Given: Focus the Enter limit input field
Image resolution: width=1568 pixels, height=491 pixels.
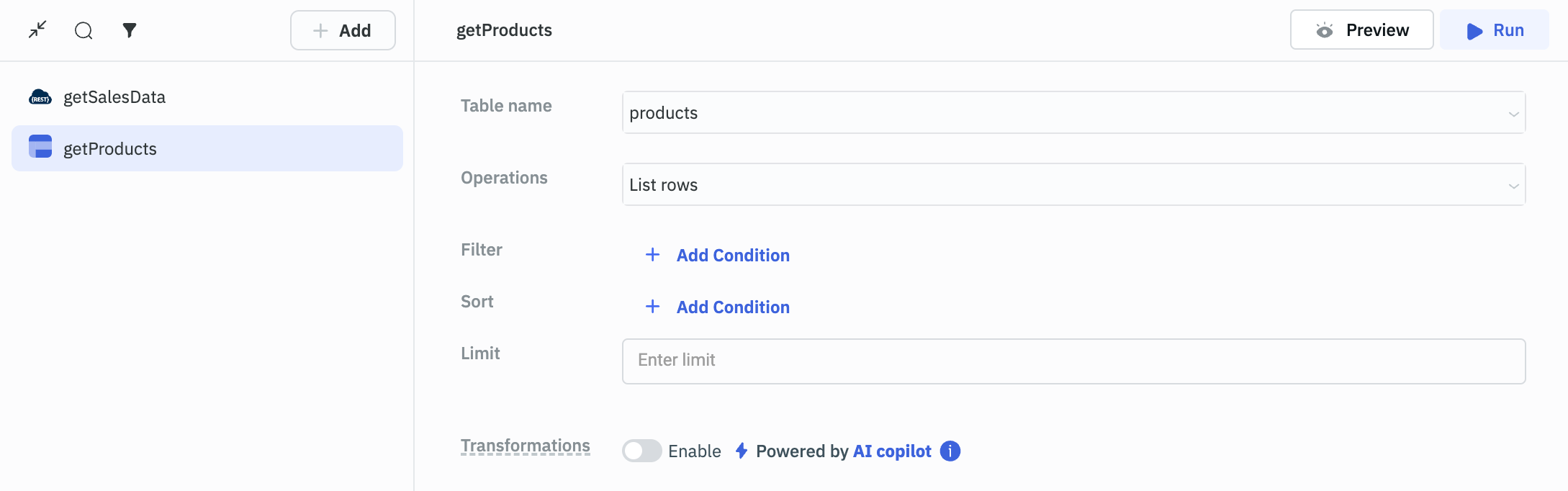Looking at the screenshot, I should click(1073, 361).
